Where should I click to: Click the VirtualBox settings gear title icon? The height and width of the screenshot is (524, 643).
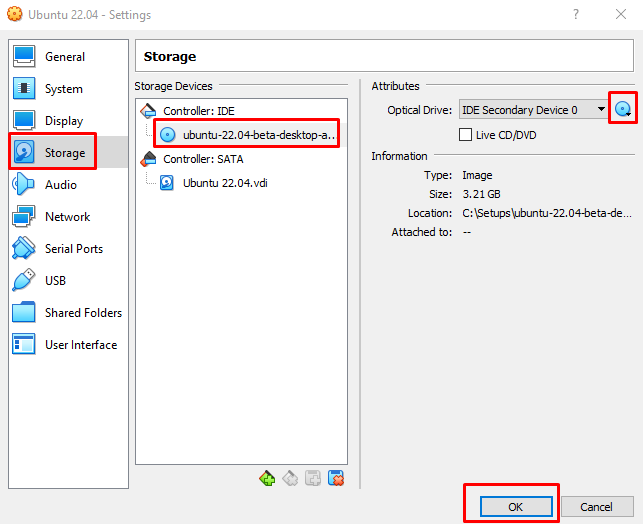click(15, 14)
